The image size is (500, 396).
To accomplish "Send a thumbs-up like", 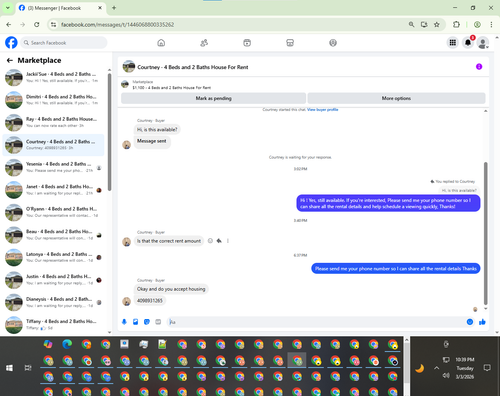I will (x=482, y=322).
